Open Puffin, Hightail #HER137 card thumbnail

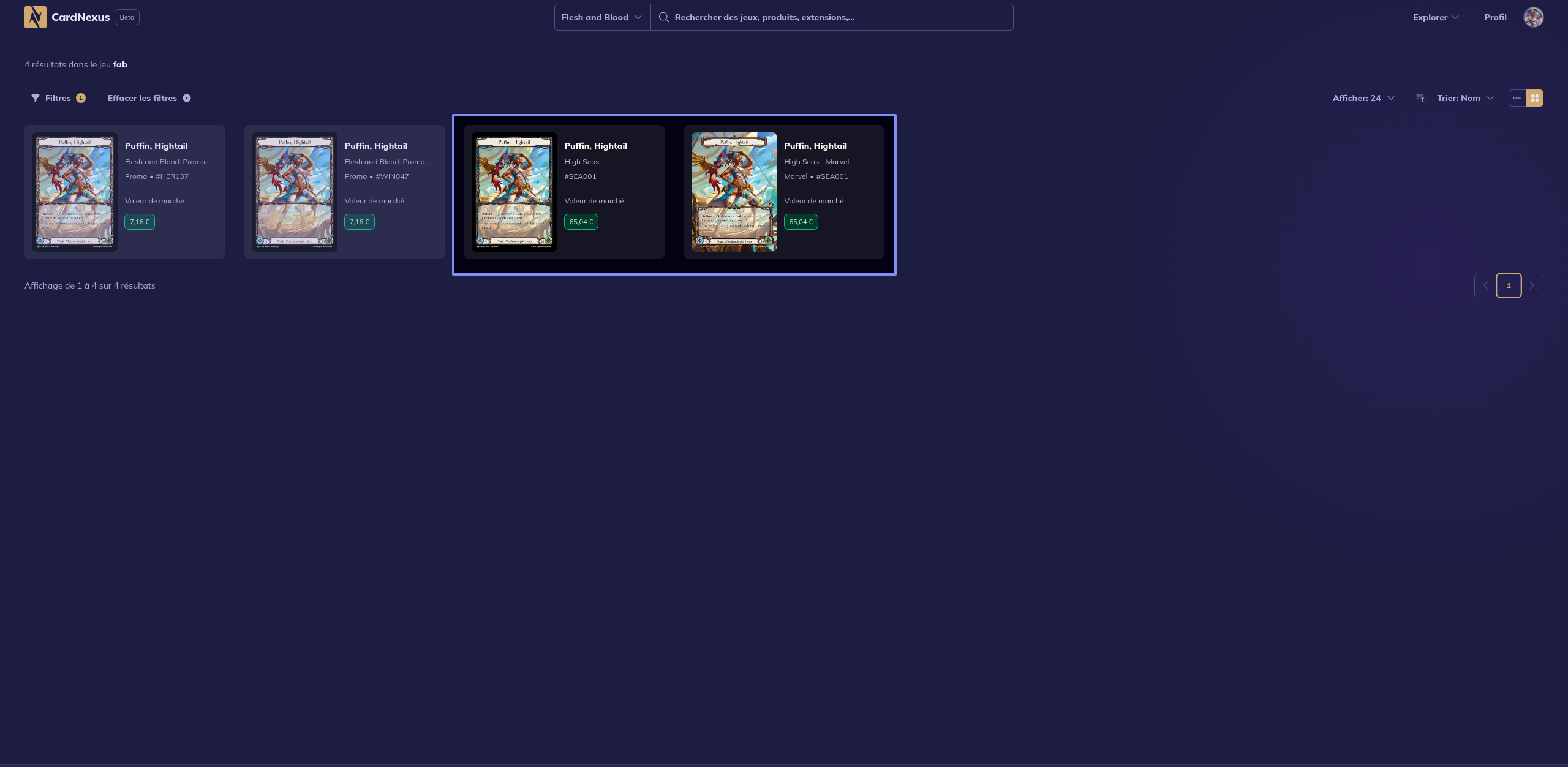click(75, 192)
